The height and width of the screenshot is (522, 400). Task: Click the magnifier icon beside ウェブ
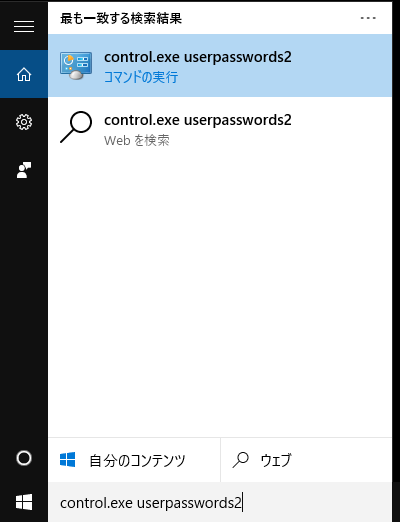240,460
